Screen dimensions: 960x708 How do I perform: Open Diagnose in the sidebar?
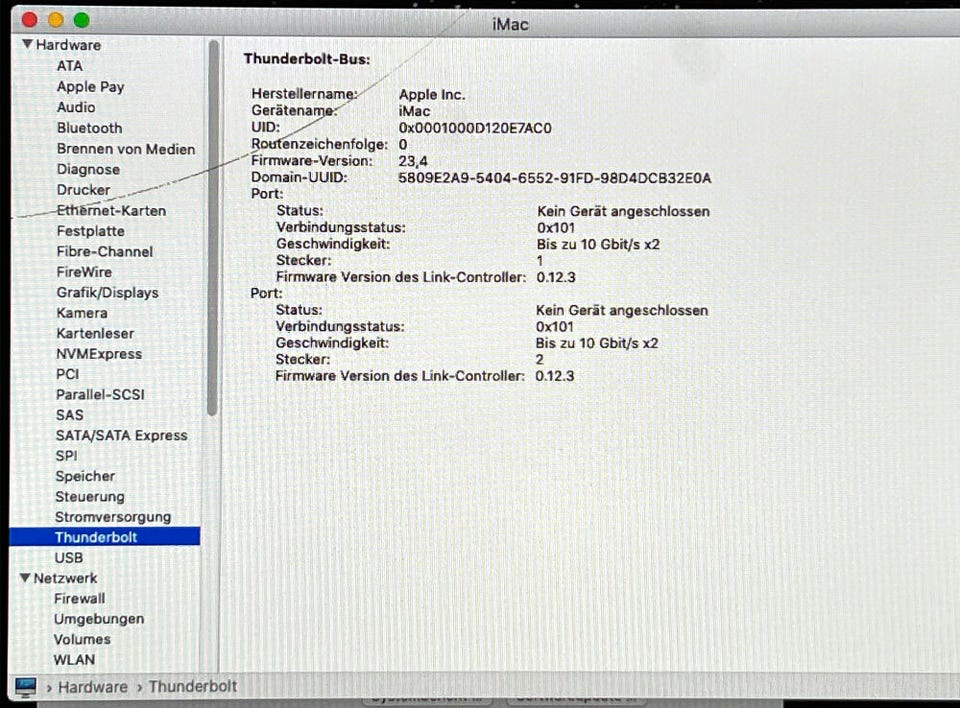tap(88, 169)
